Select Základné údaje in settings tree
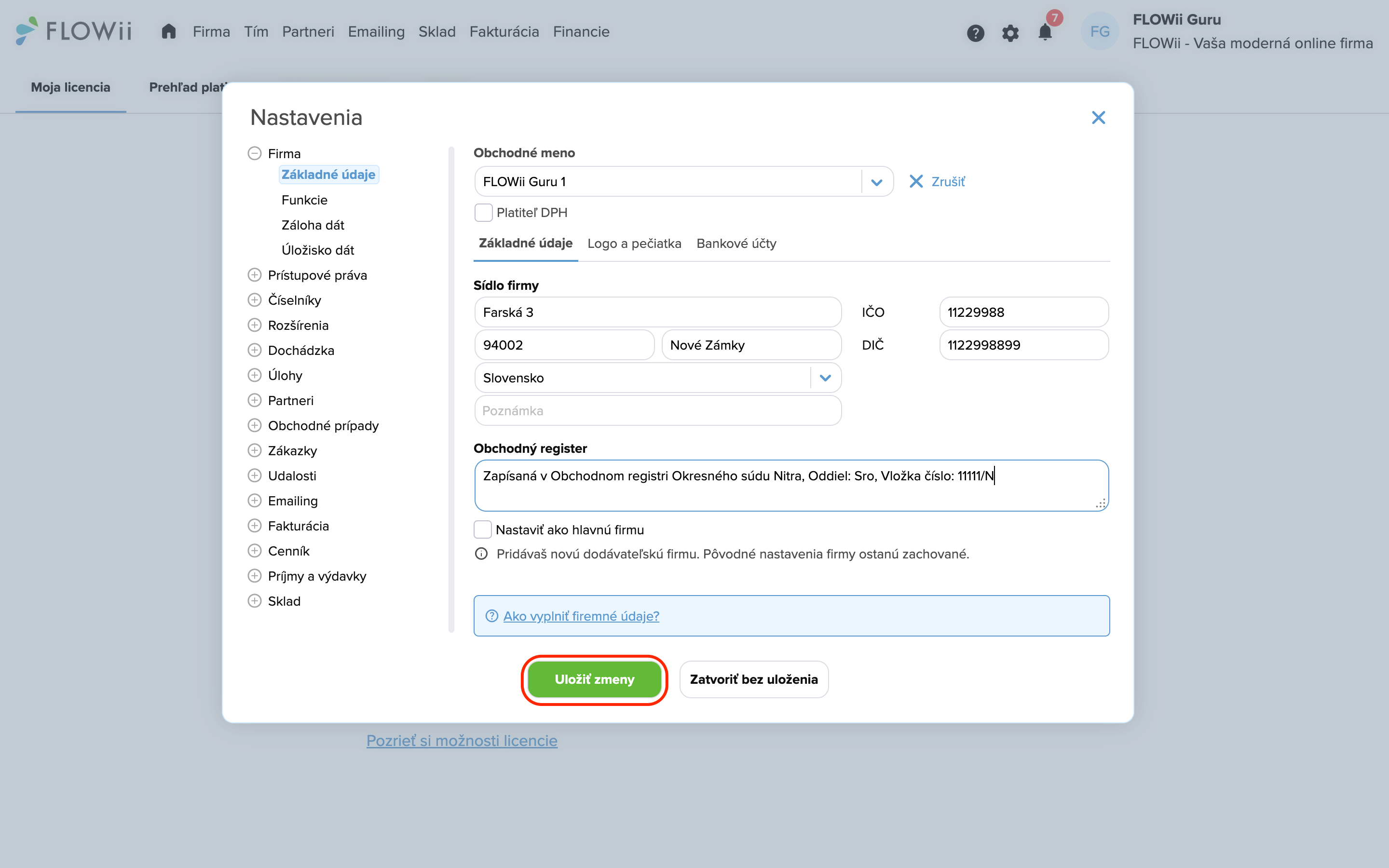1389x868 pixels. coord(328,175)
